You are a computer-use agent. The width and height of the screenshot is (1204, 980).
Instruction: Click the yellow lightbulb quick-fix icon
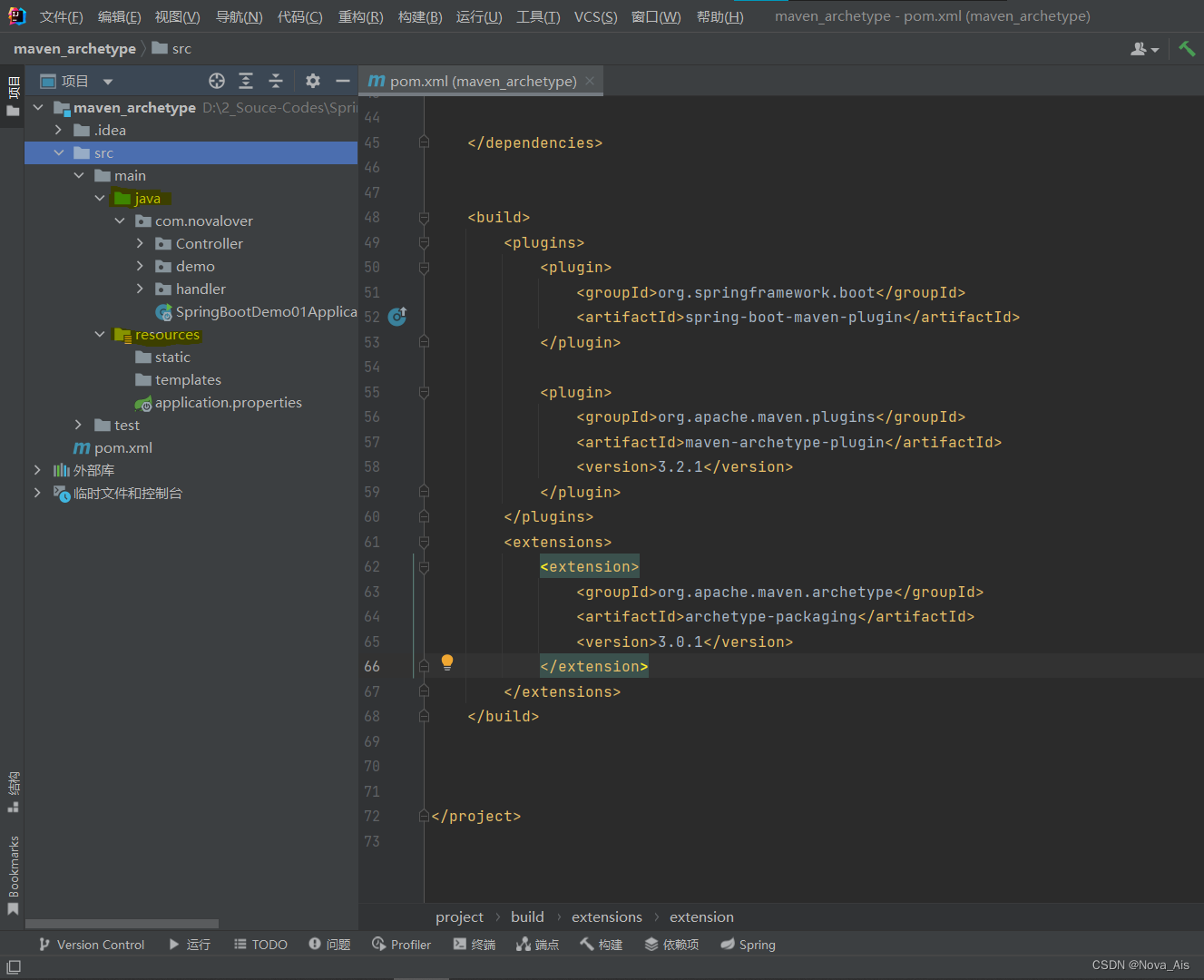[446, 662]
